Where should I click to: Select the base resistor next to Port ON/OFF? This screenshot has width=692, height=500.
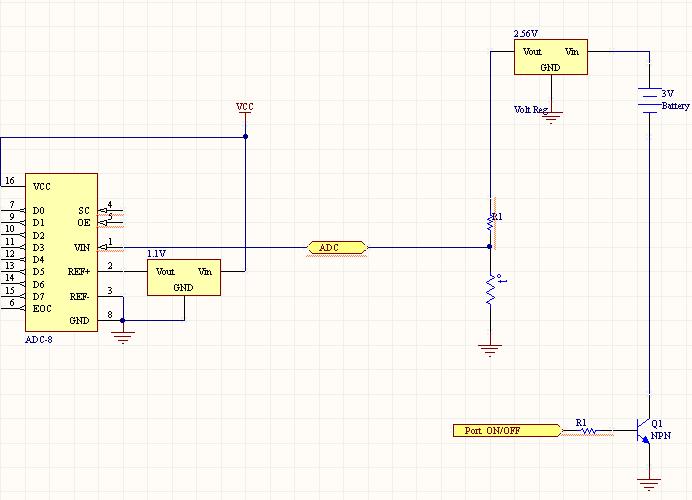point(588,430)
